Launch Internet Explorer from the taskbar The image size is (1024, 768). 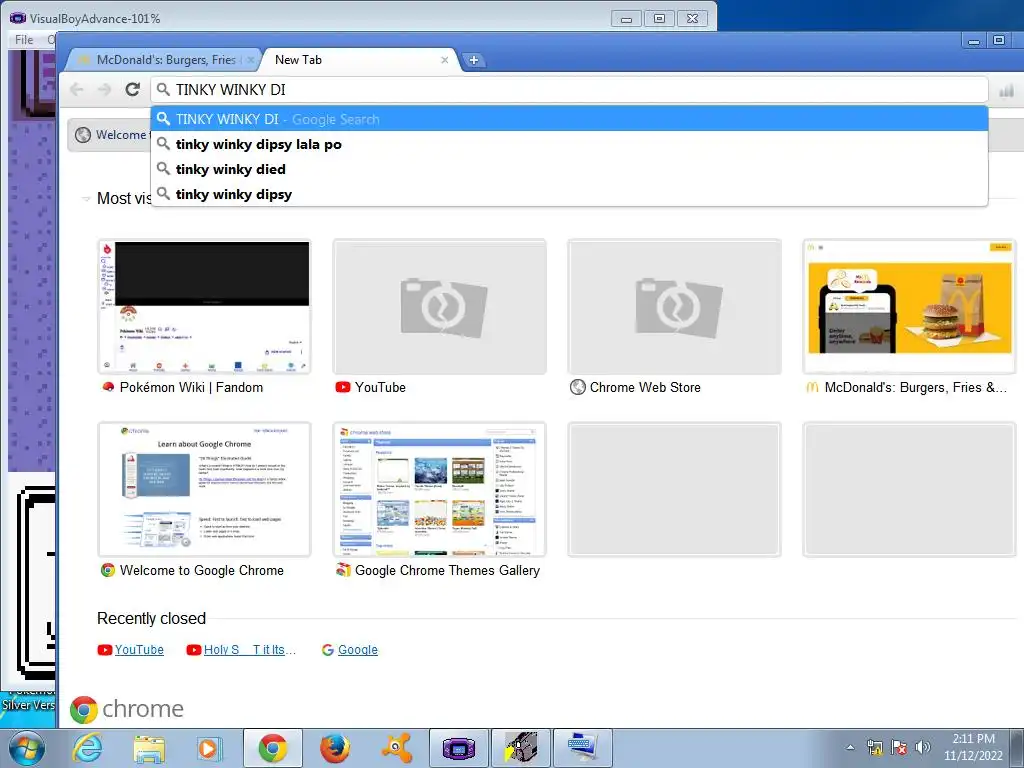coord(87,748)
